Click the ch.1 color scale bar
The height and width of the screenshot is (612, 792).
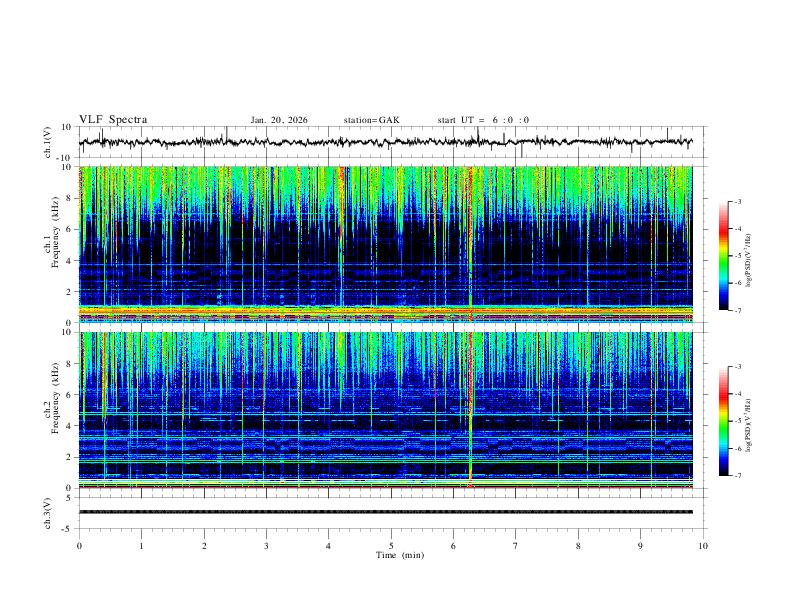click(x=724, y=256)
